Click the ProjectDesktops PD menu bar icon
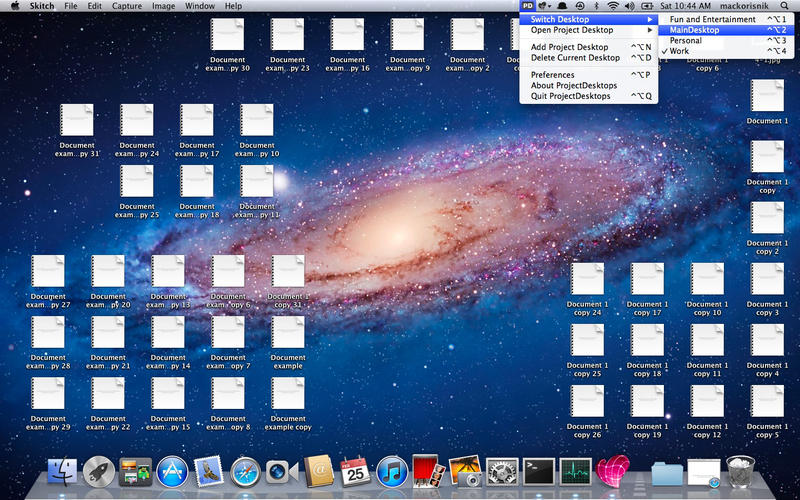This screenshot has height=500, width=800. (528, 6)
